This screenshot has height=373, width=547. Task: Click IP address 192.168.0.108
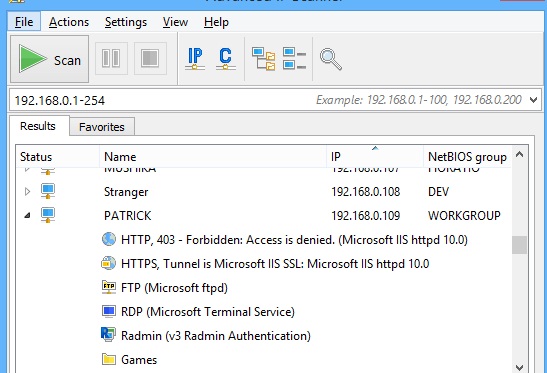[366, 192]
